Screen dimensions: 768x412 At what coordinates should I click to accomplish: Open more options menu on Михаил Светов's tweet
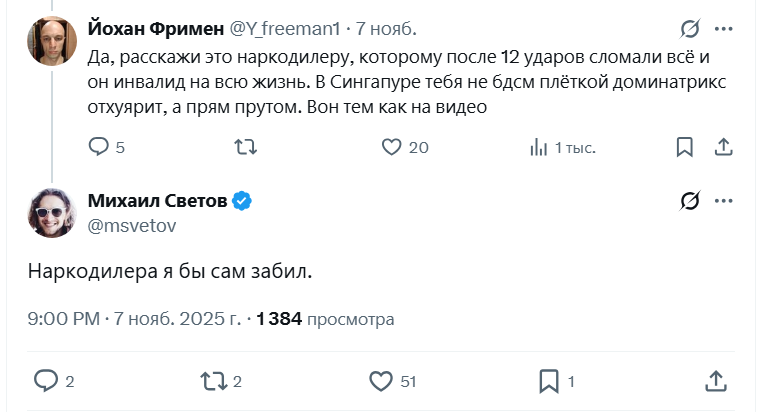coord(724,202)
